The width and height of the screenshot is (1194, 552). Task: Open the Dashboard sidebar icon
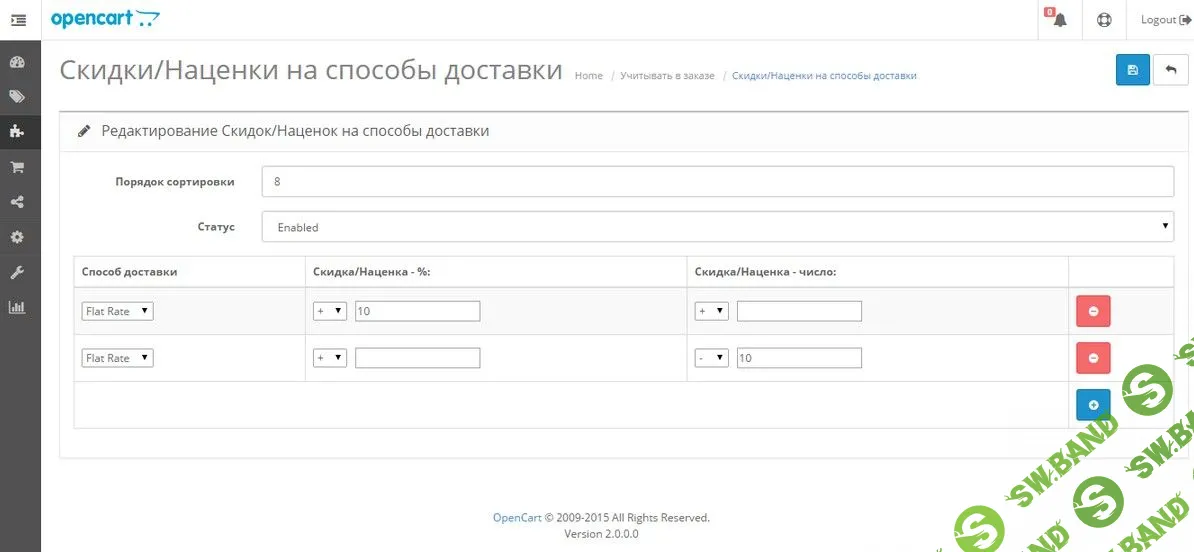[x=17, y=62]
